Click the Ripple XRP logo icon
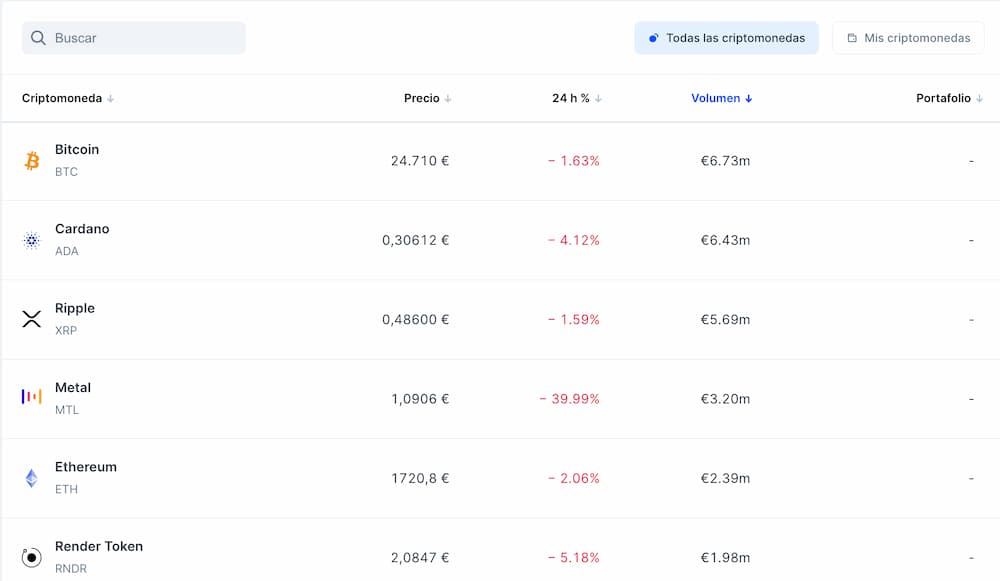The height and width of the screenshot is (581, 1000). (32, 319)
